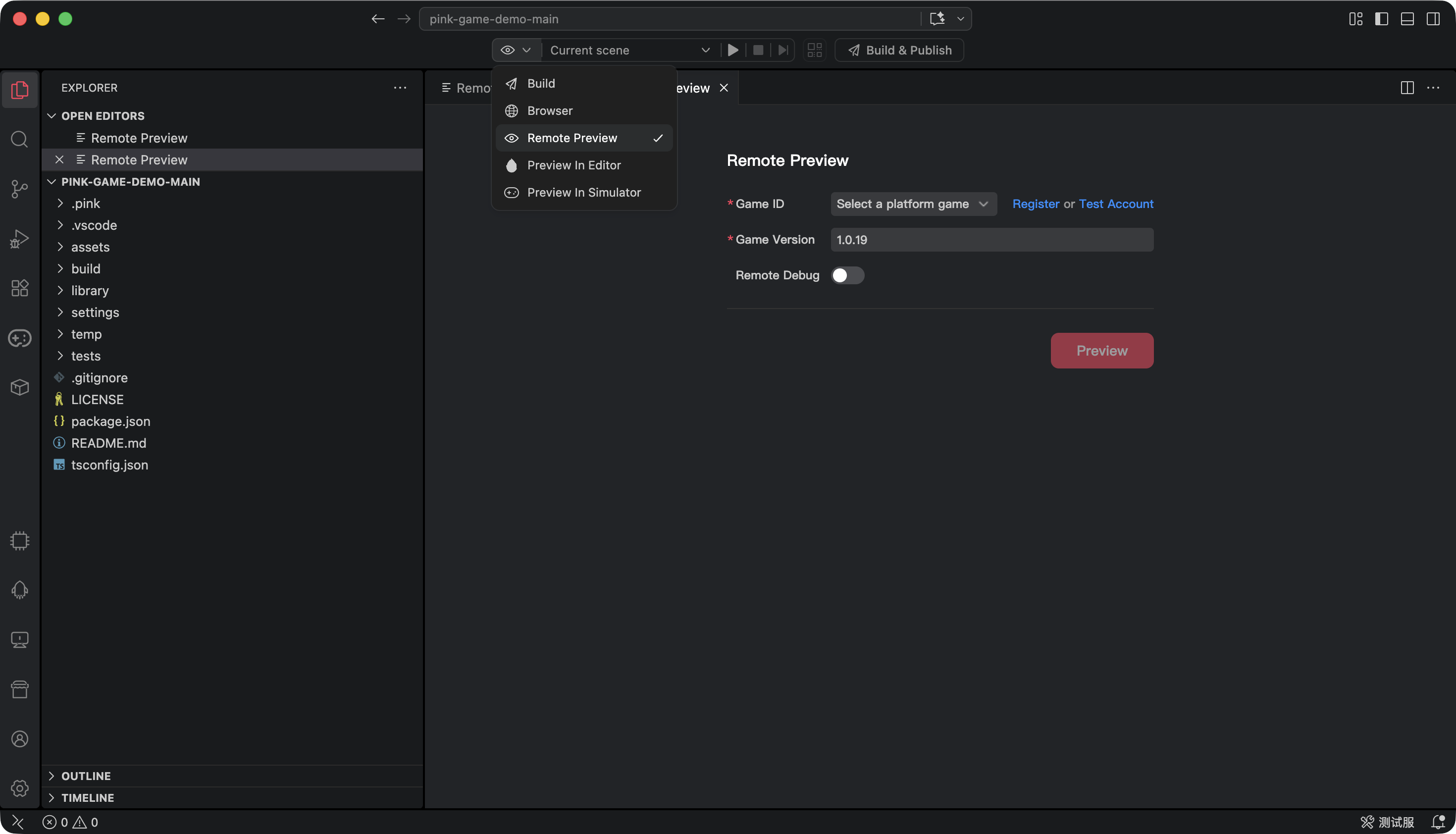Open the chip icon panel in activity bar
Image resolution: width=1456 pixels, height=834 pixels.
(19, 541)
